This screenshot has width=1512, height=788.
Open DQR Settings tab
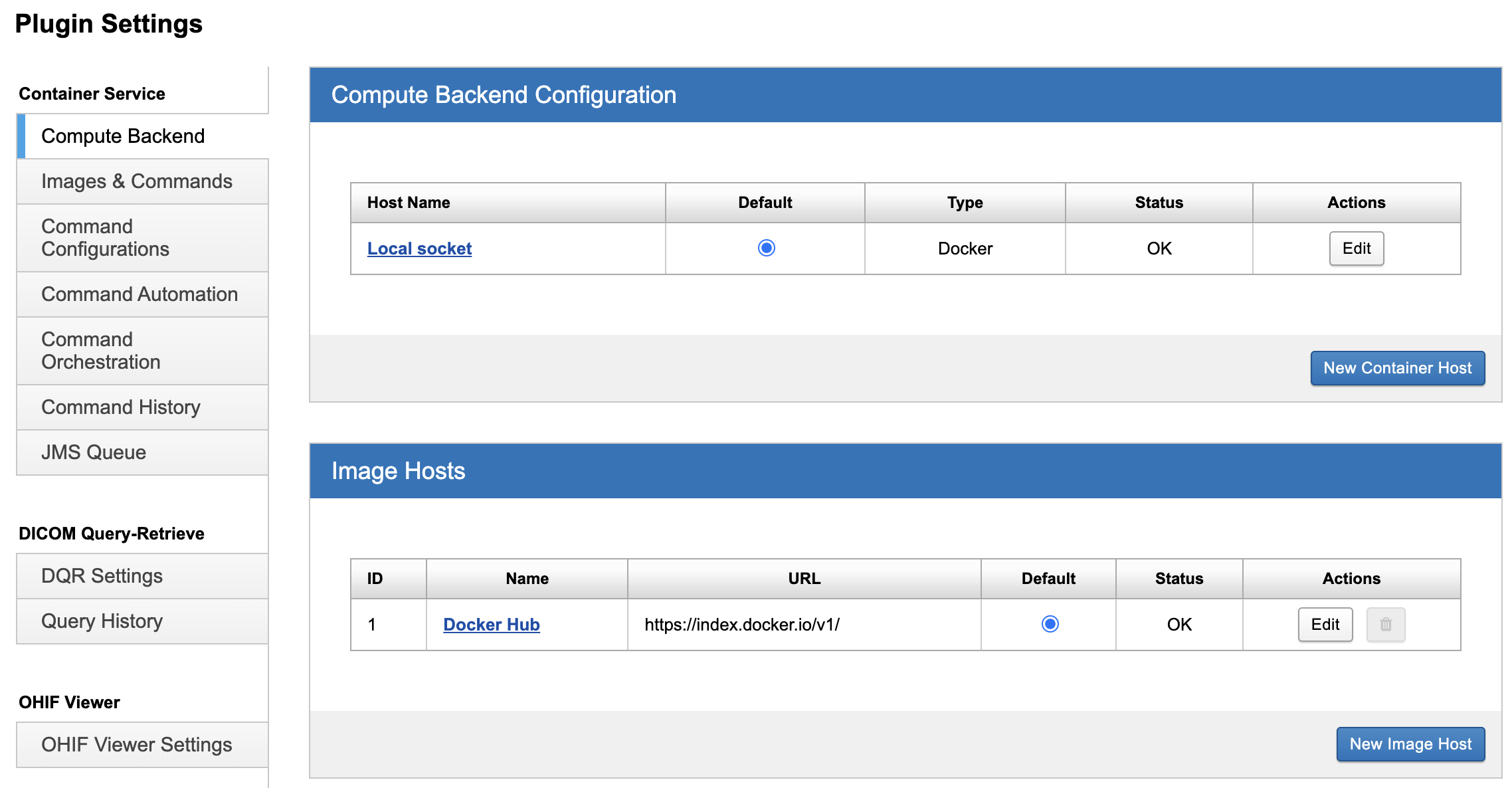pos(102,576)
